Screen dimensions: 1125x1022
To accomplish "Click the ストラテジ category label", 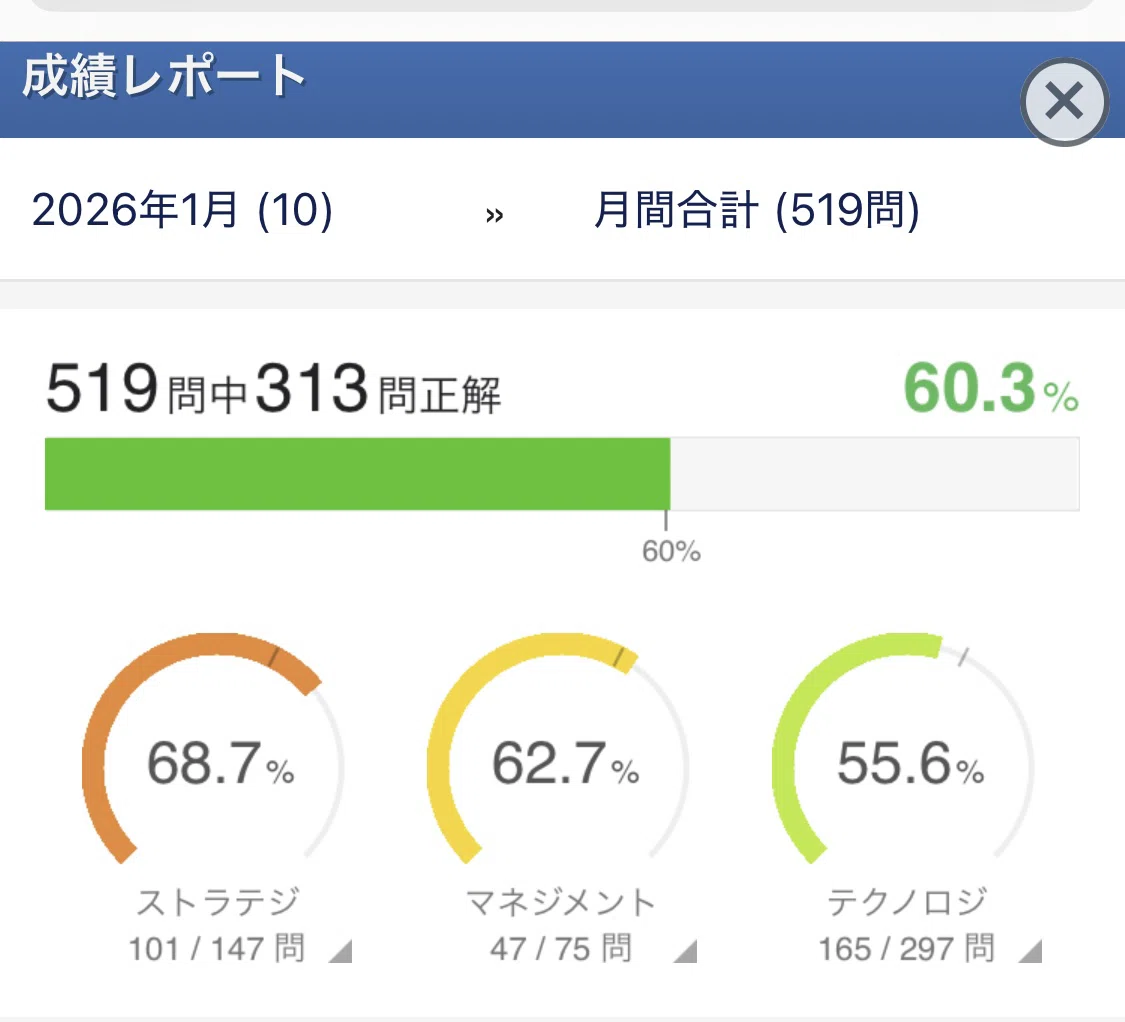I will (218, 902).
